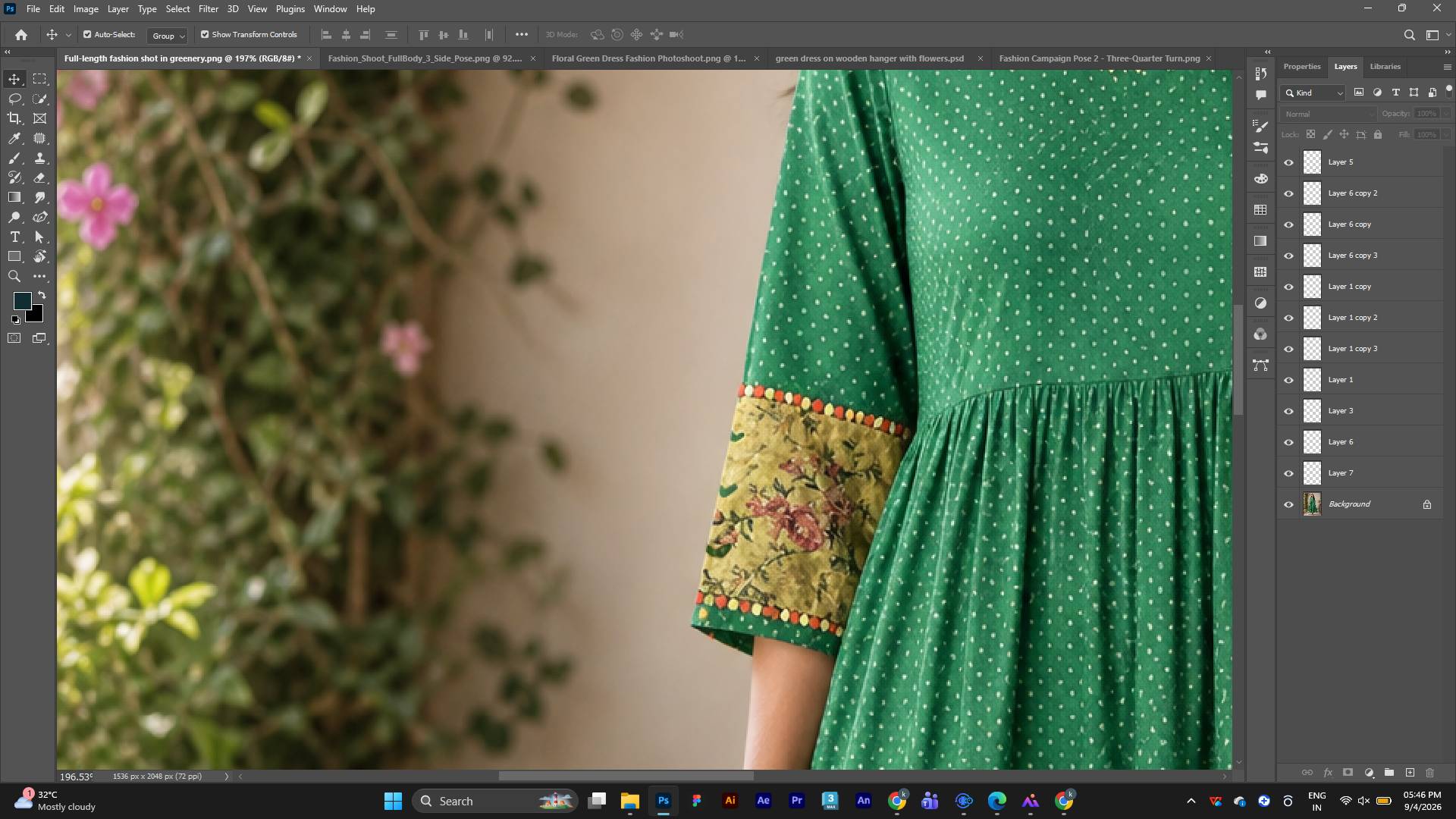
Task: Select the Crop tool
Action: pyautogui.click(x=14, y=118)
